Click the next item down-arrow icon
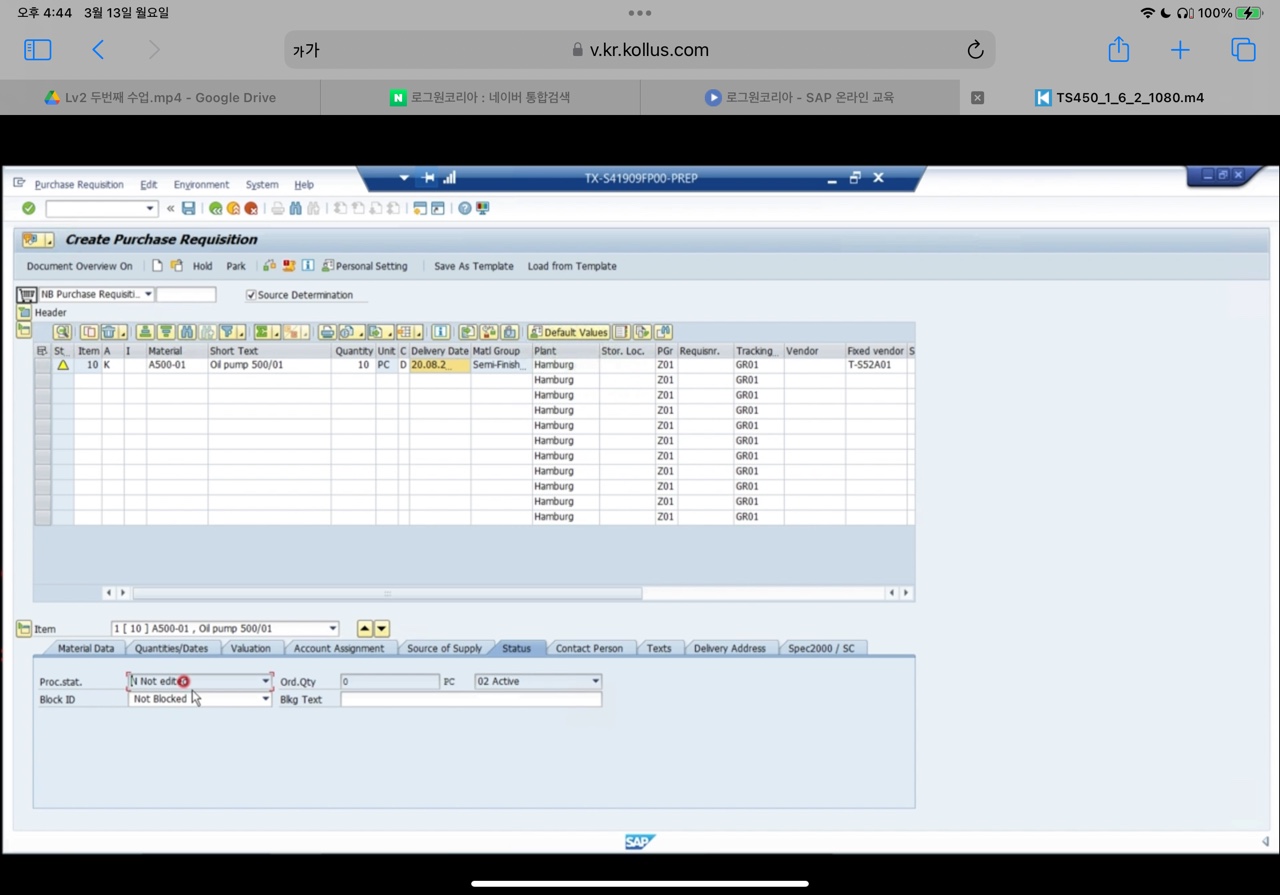 coord(382,629)
